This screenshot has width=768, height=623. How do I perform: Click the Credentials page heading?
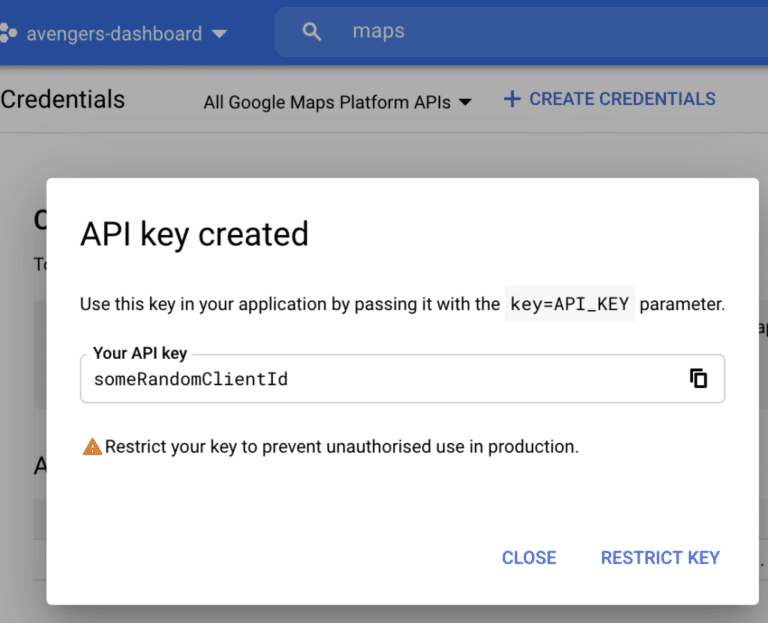click(x=63, y=99)
